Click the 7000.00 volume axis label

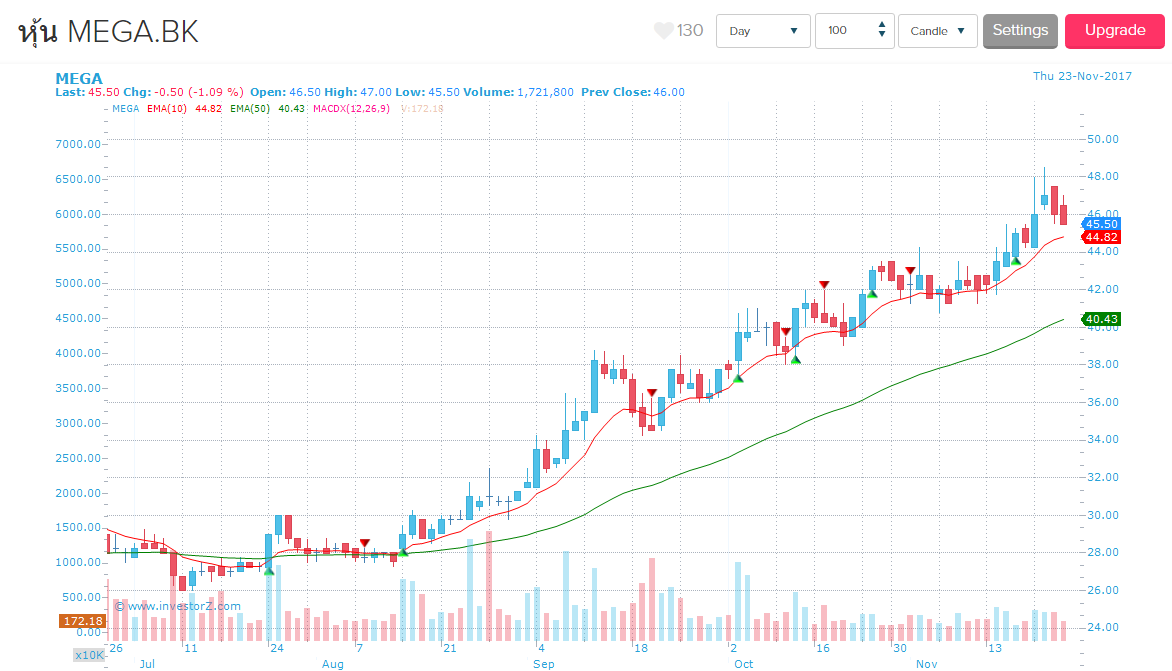point(78,143)
